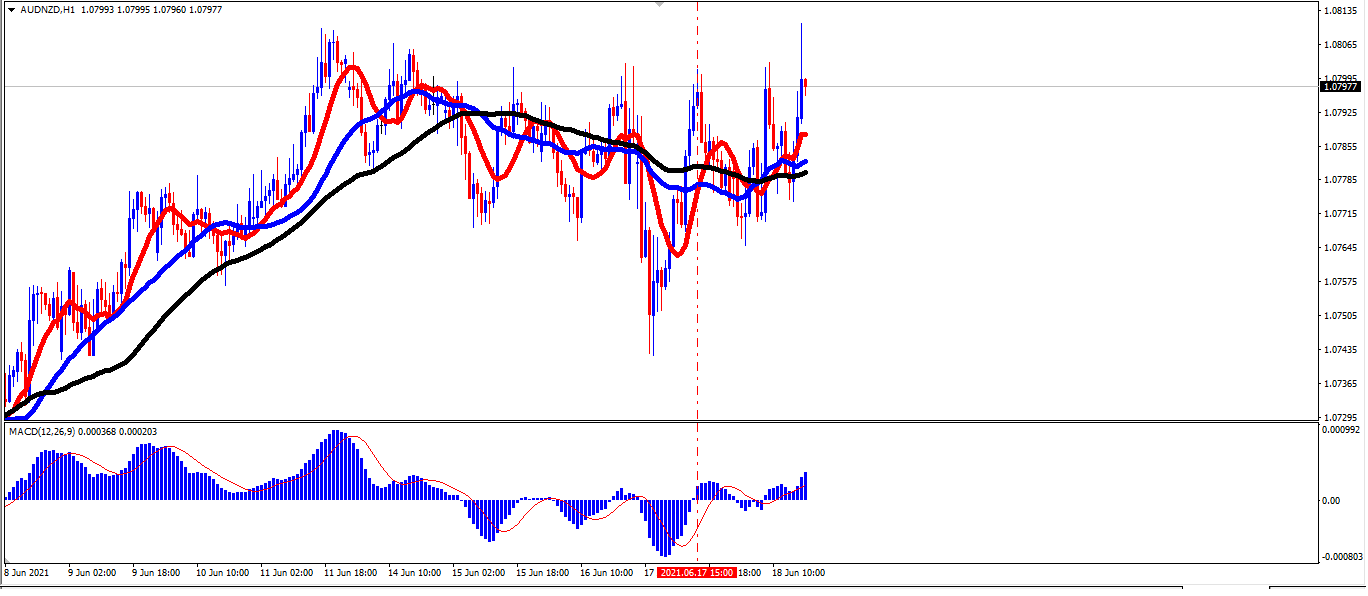Image resolution: width=1368 pixels, height=596 pixels.
Task: Click close value 1.07977 in chart header
Action: [206, 10]
